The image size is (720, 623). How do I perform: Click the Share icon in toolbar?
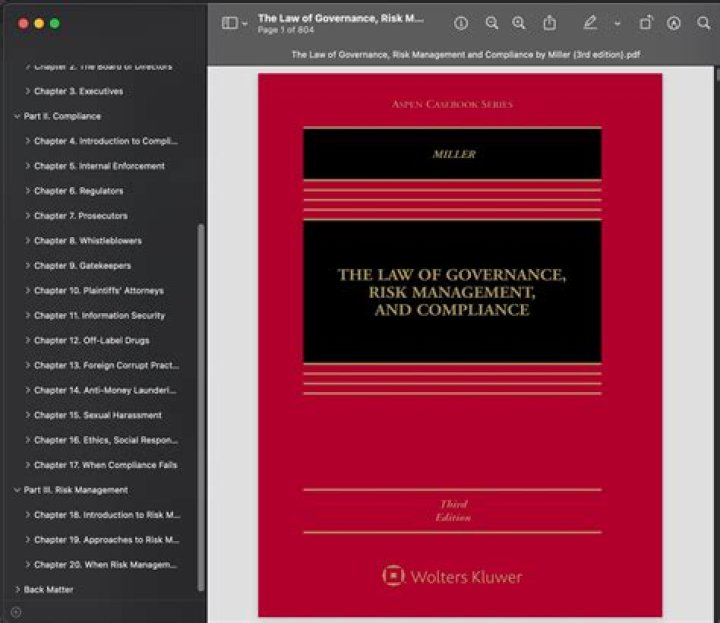click(550, 22)
